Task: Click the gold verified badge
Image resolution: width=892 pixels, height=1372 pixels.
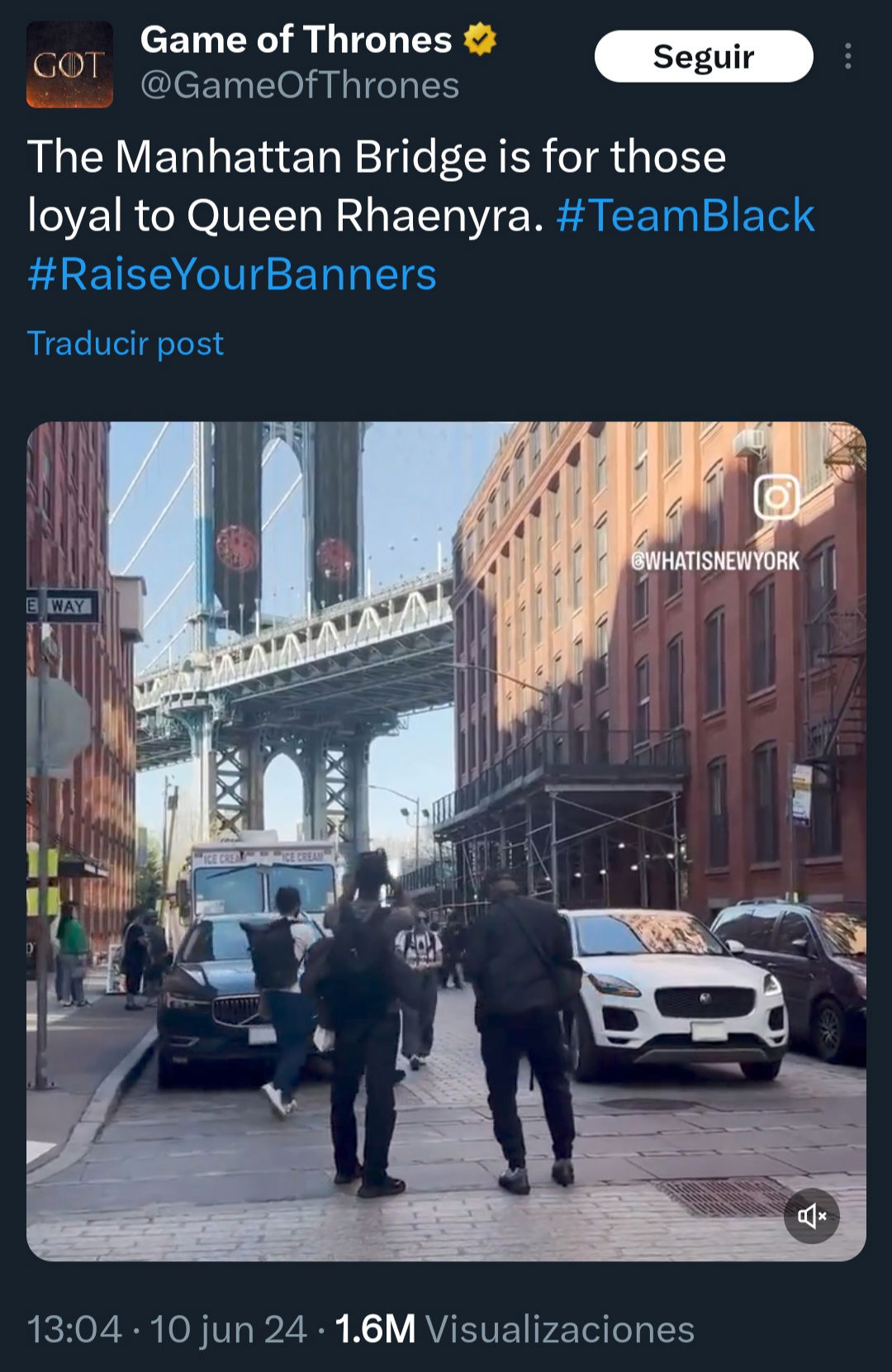Action: click(x=480, y=40)
